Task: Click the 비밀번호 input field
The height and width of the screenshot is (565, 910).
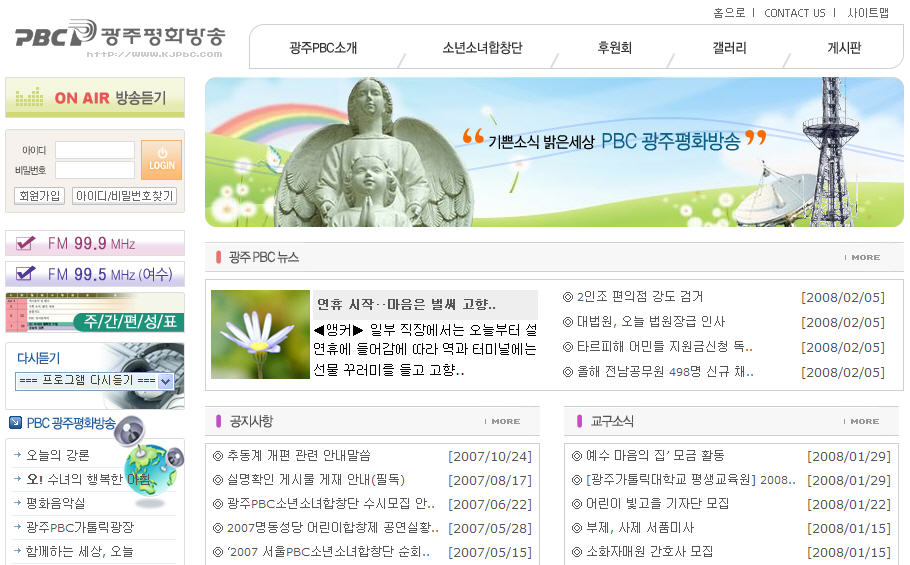Action: click(95, 170)
